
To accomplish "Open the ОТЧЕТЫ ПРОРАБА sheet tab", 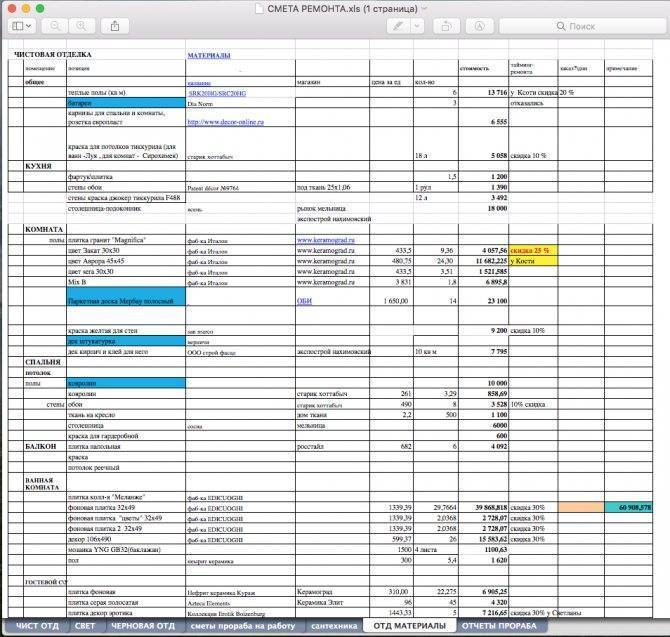I will (x=499, y=626).
